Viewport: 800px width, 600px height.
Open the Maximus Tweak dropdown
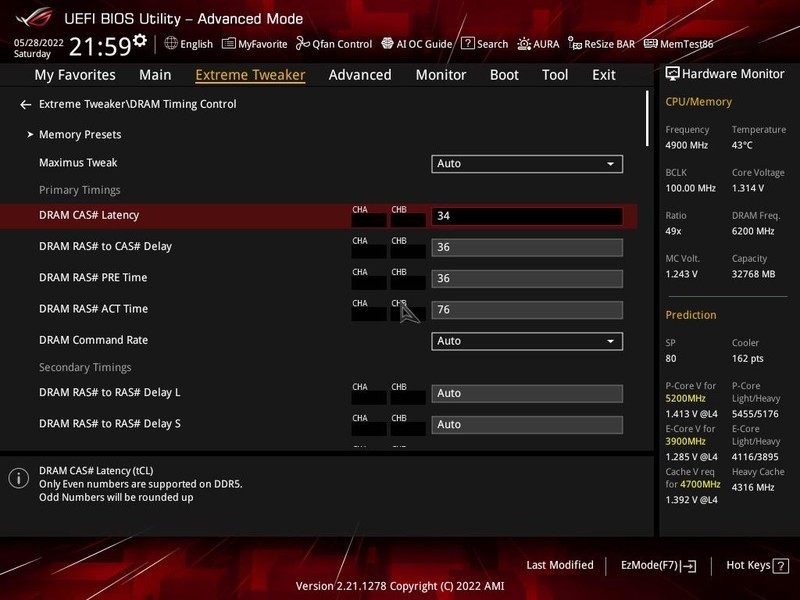point(527,163)
